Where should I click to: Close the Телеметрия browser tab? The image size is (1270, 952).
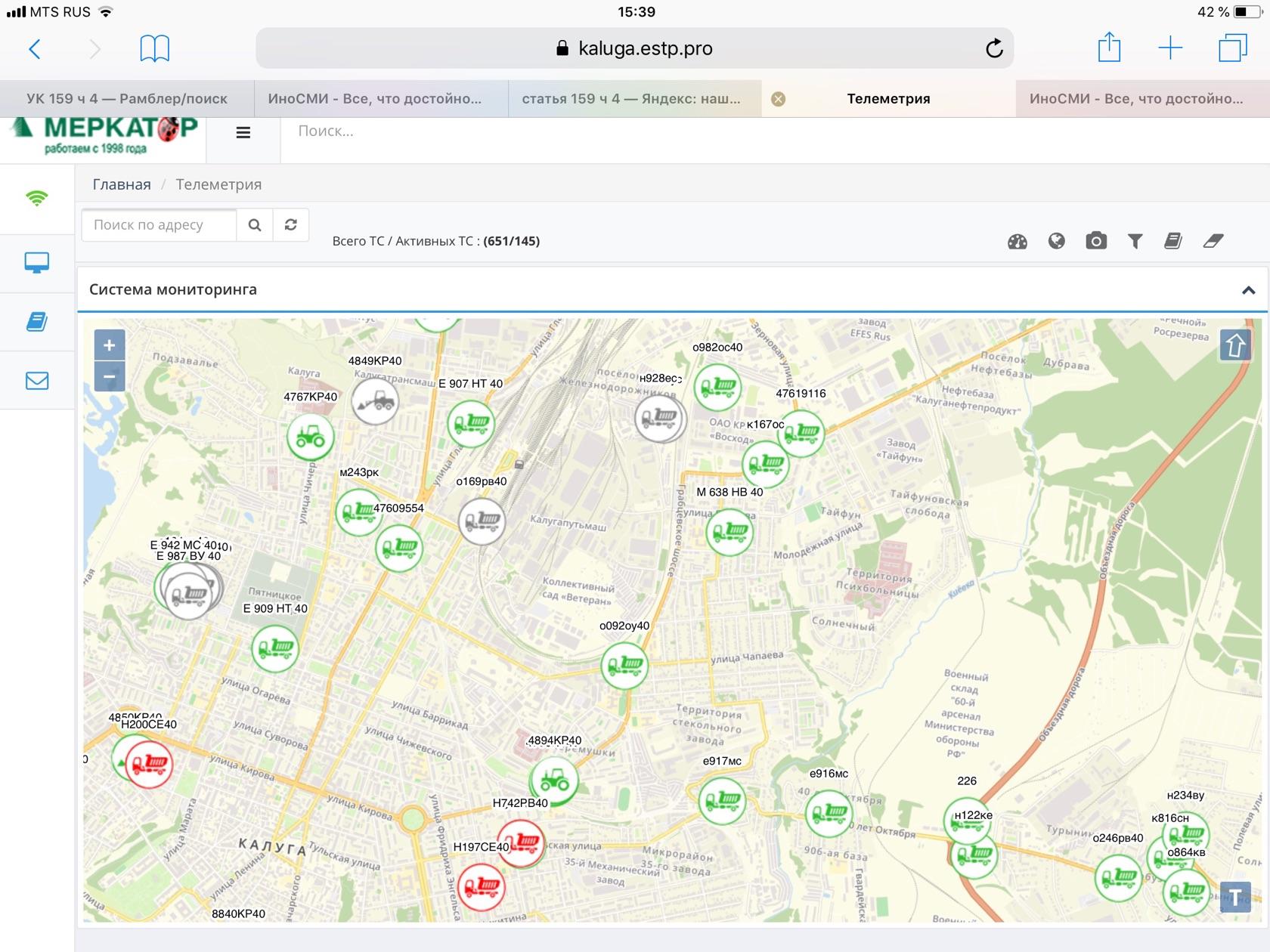(x=778, y=99)
